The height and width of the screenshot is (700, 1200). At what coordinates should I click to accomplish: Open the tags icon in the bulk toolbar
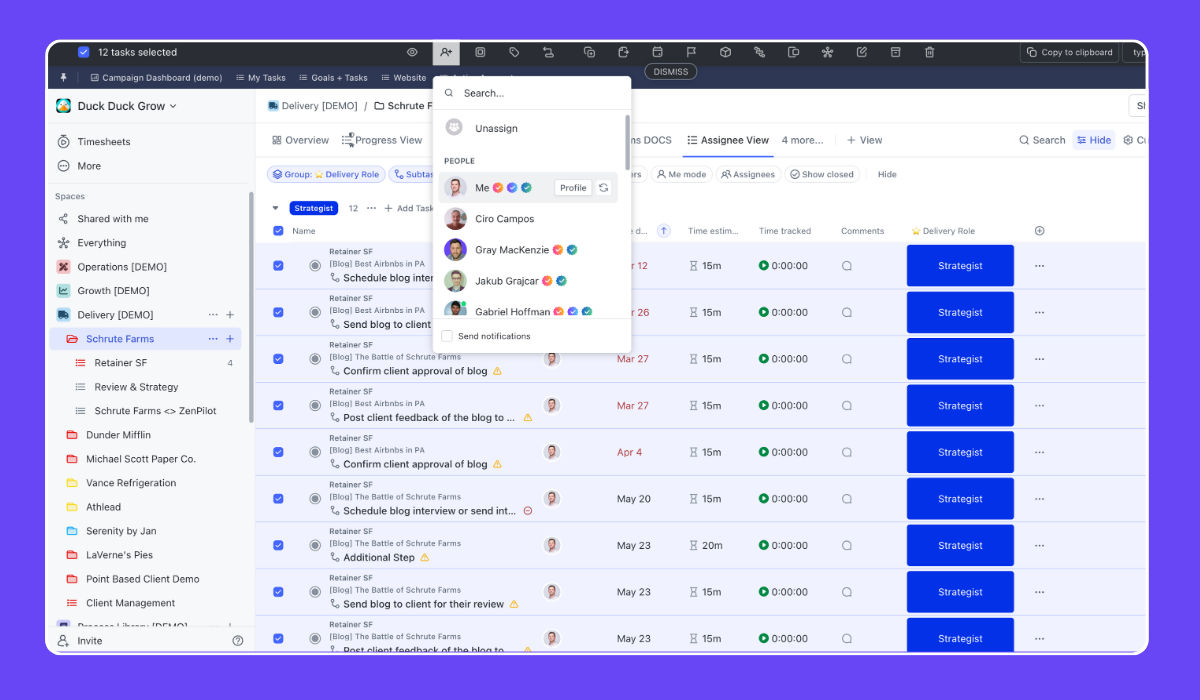coord(513,52)
